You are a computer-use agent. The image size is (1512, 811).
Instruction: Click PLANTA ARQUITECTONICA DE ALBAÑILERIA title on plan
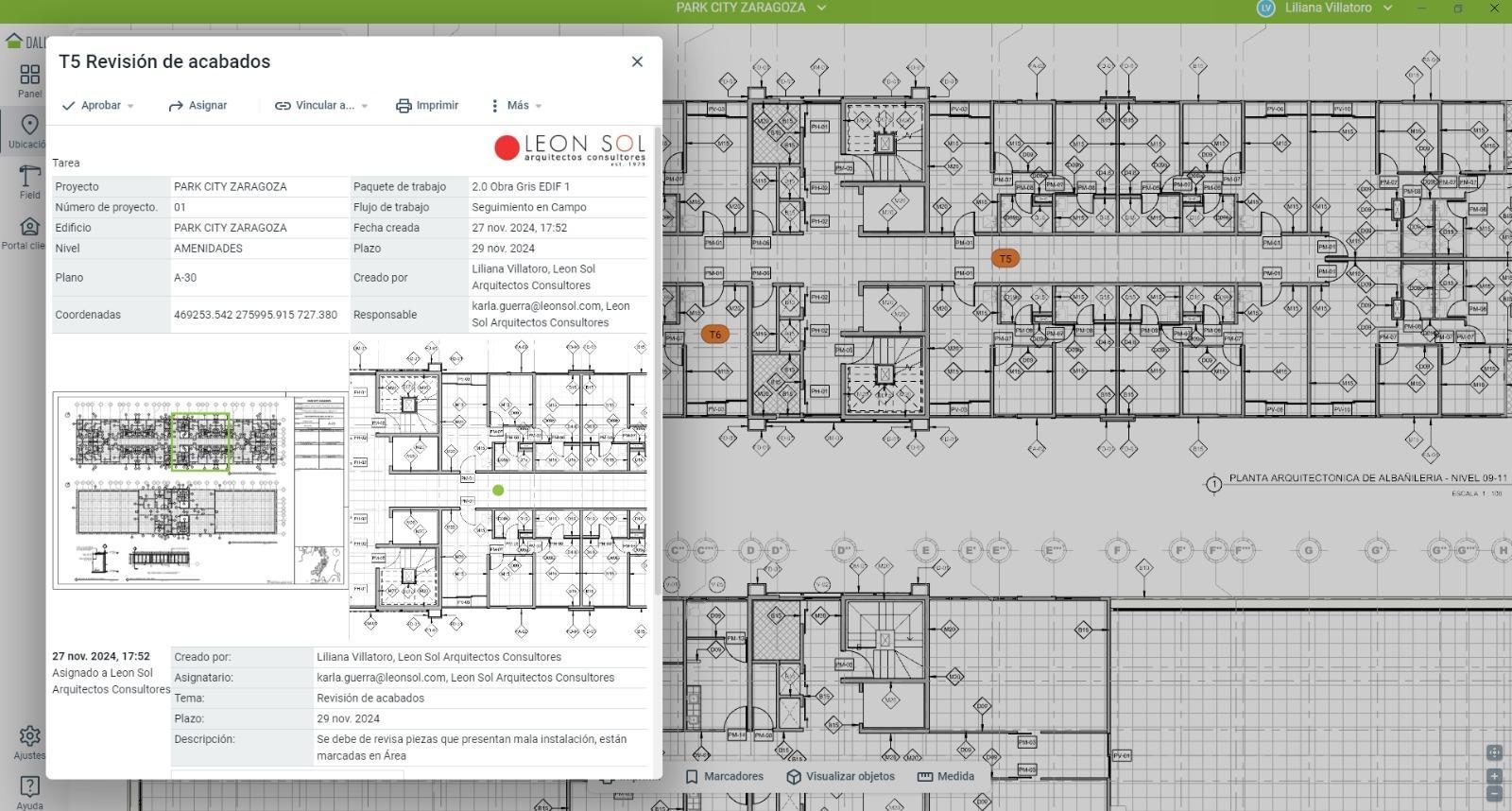click(x=1368, y=478)
